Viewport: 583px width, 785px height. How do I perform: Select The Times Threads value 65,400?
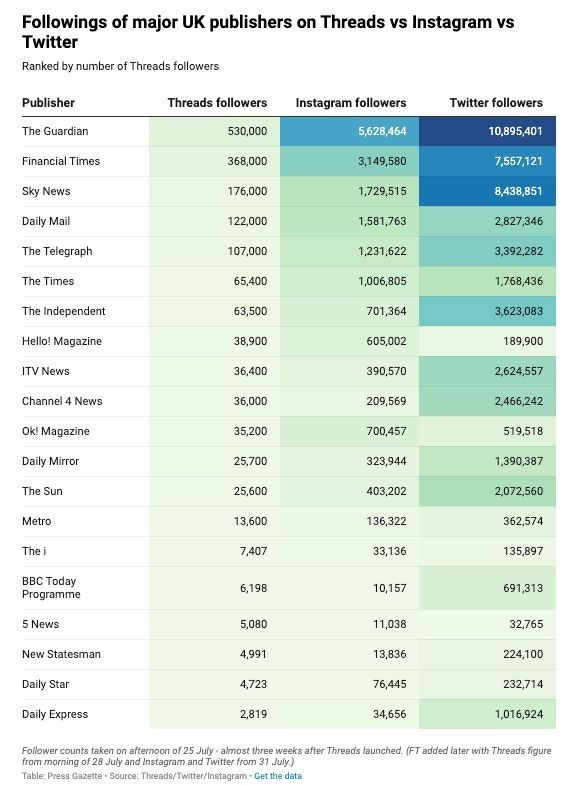pos(250,281)
